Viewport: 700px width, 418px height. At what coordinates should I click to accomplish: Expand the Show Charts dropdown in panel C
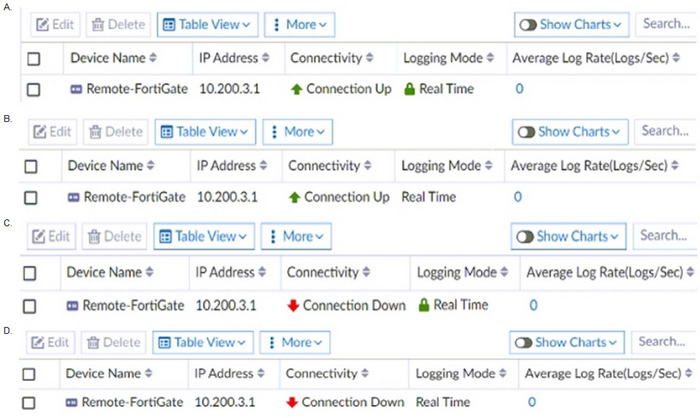tap(614, 237)
